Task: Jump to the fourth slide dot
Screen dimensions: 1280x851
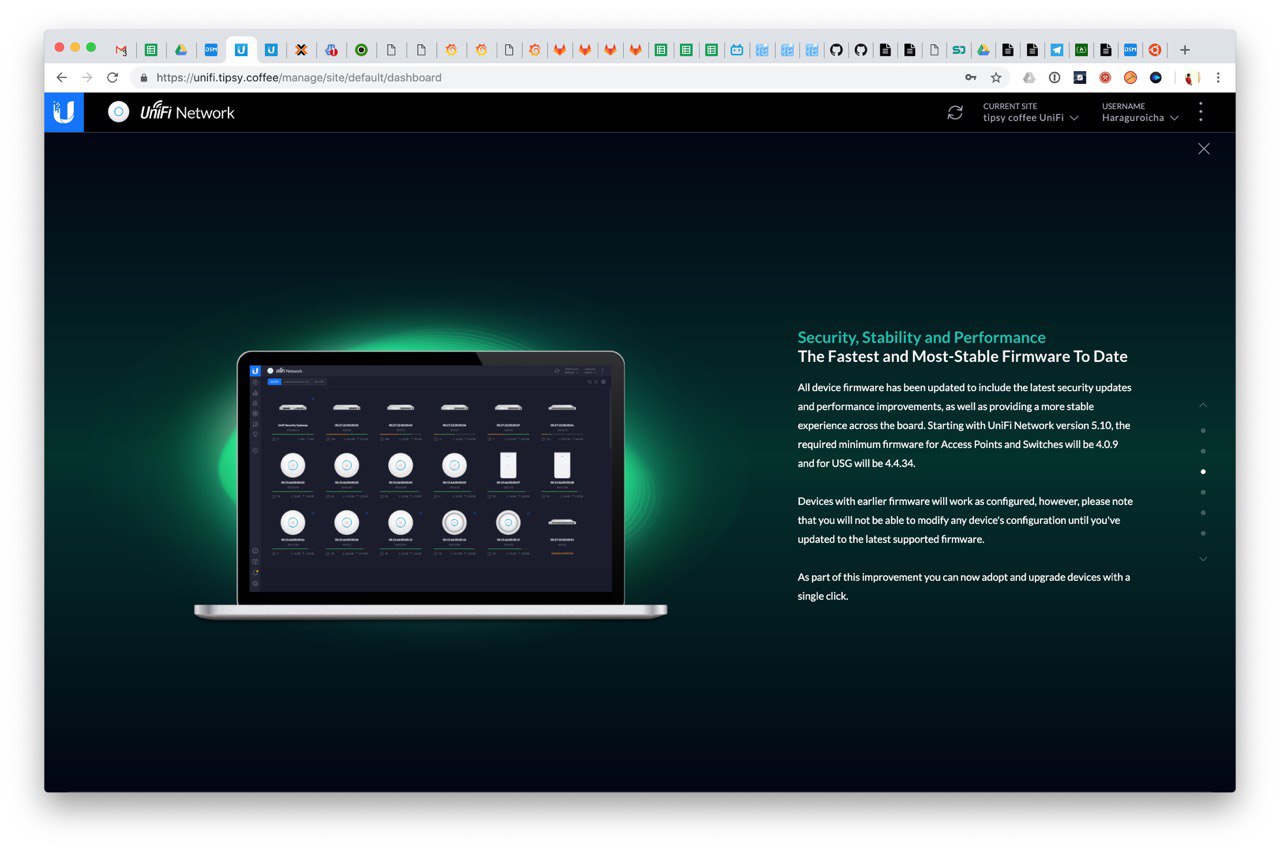Action: [1203, 492]
